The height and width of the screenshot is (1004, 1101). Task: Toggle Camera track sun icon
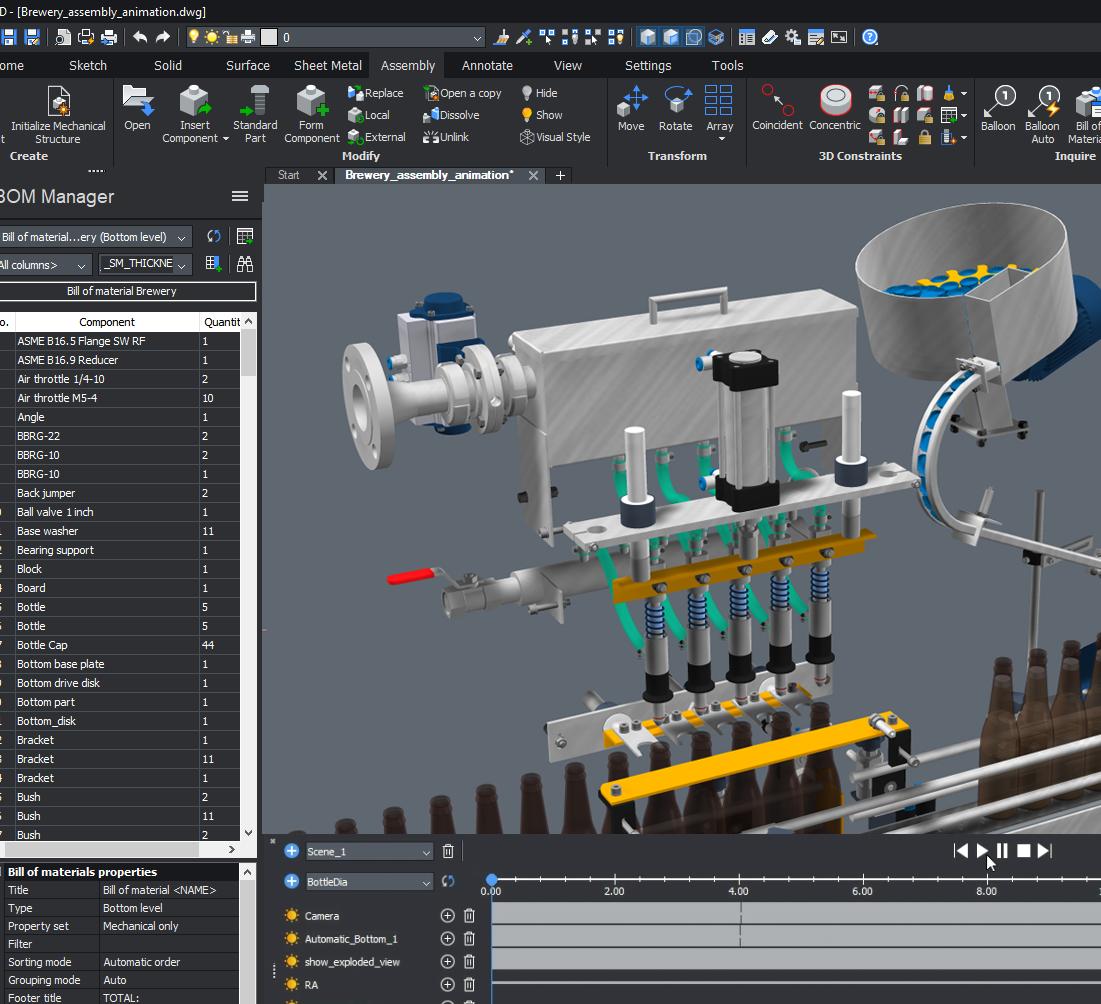point(291,915)
